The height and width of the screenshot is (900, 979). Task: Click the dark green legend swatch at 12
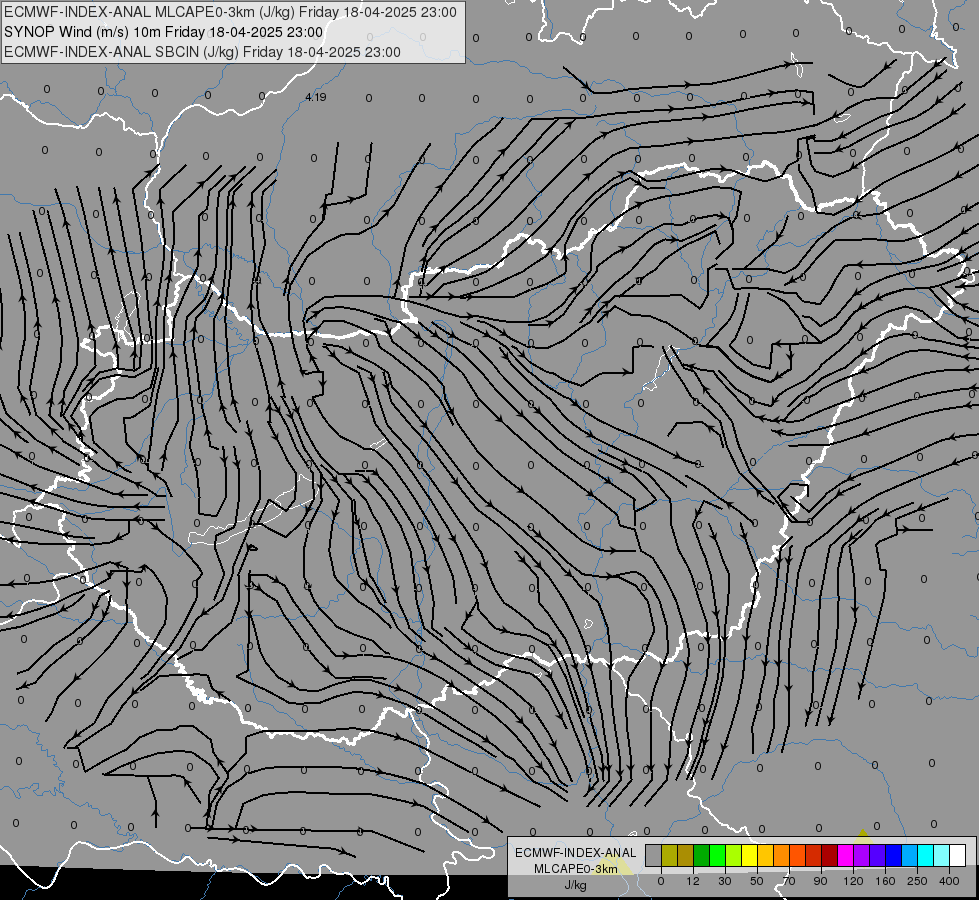coord(702,855)
